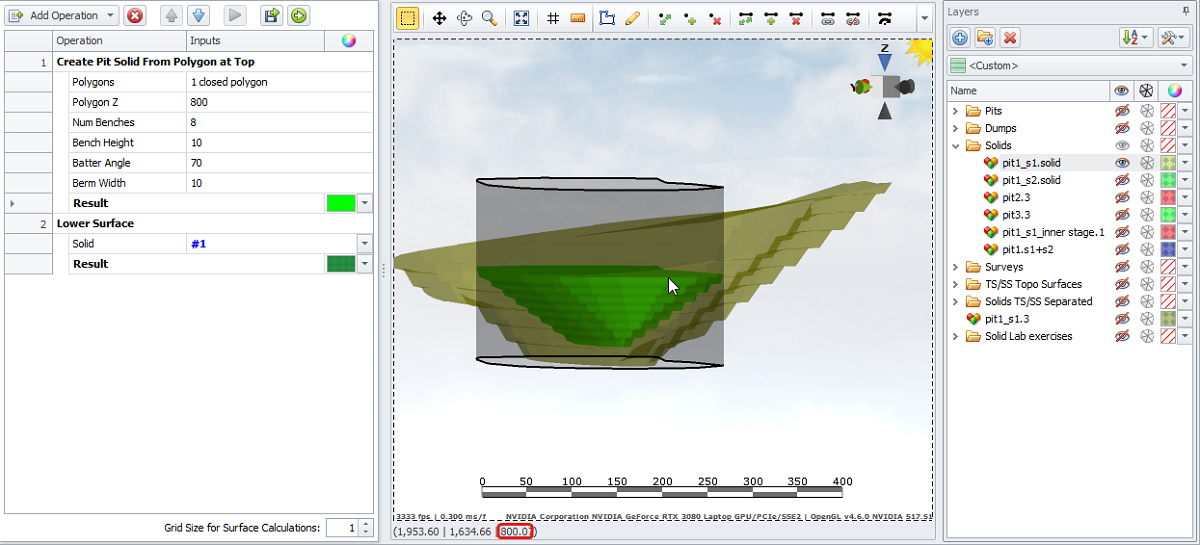Expand the Dumps folder
This screenshot has height=545, width=1200.
pyautogui.click(x=955, y=128)
